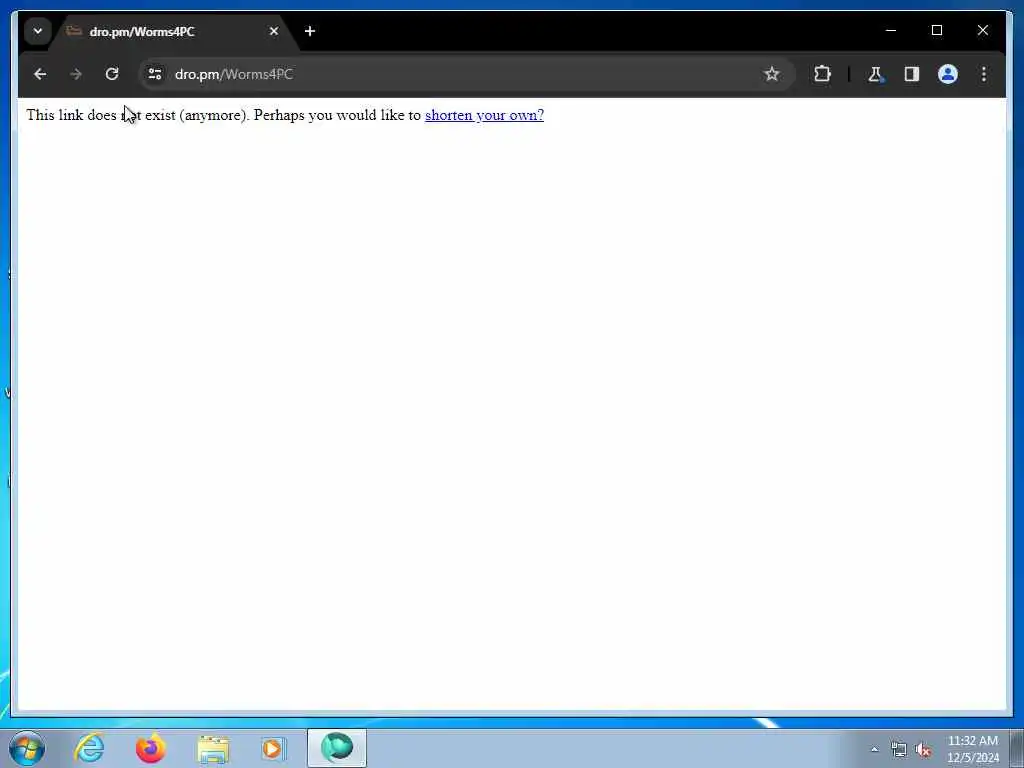1024x768 pixels.
Task: Go back to the previous page
Action: click(x=40, y=74)
